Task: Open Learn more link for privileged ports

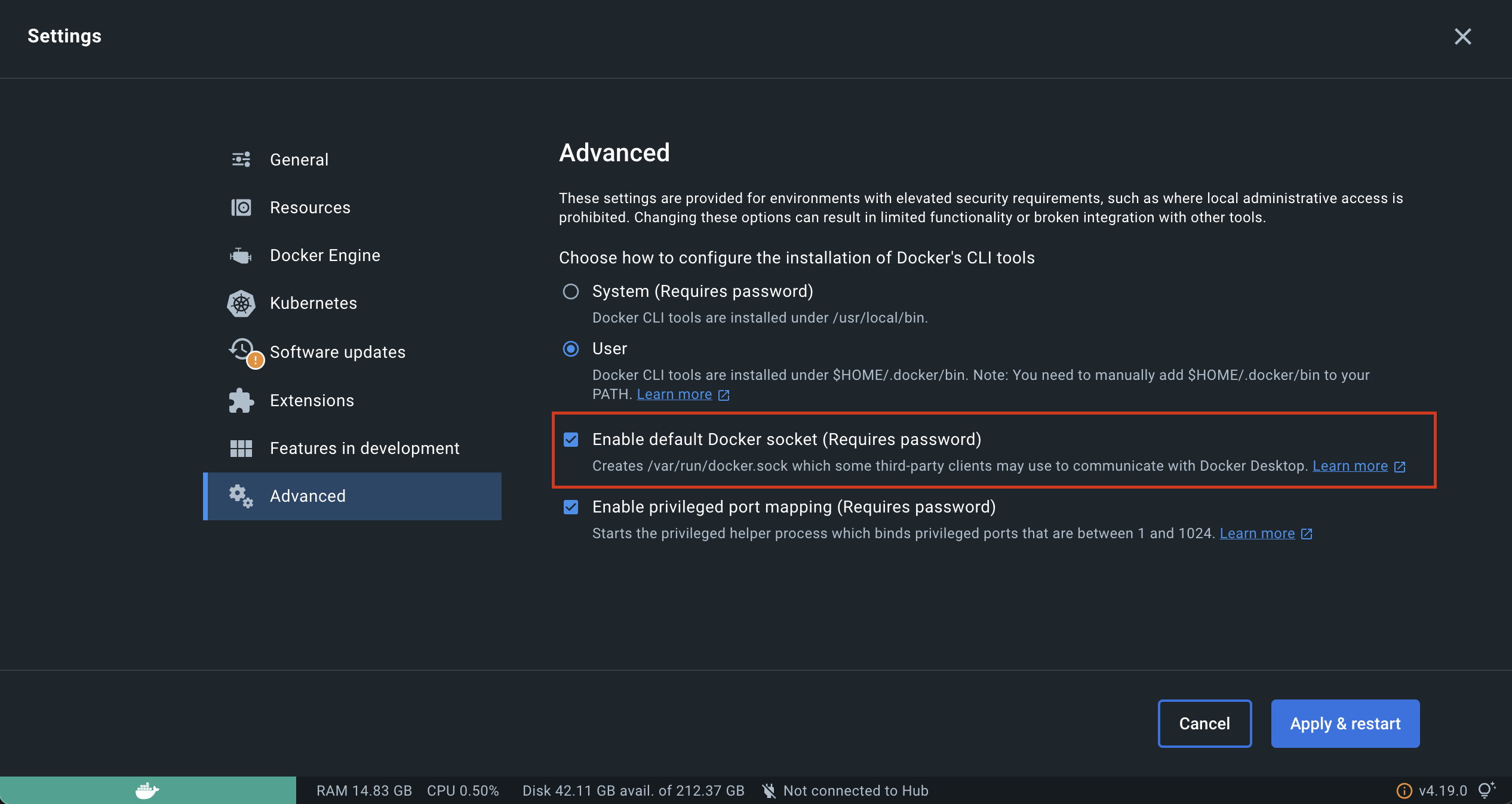Action: tap(1257, 533)
